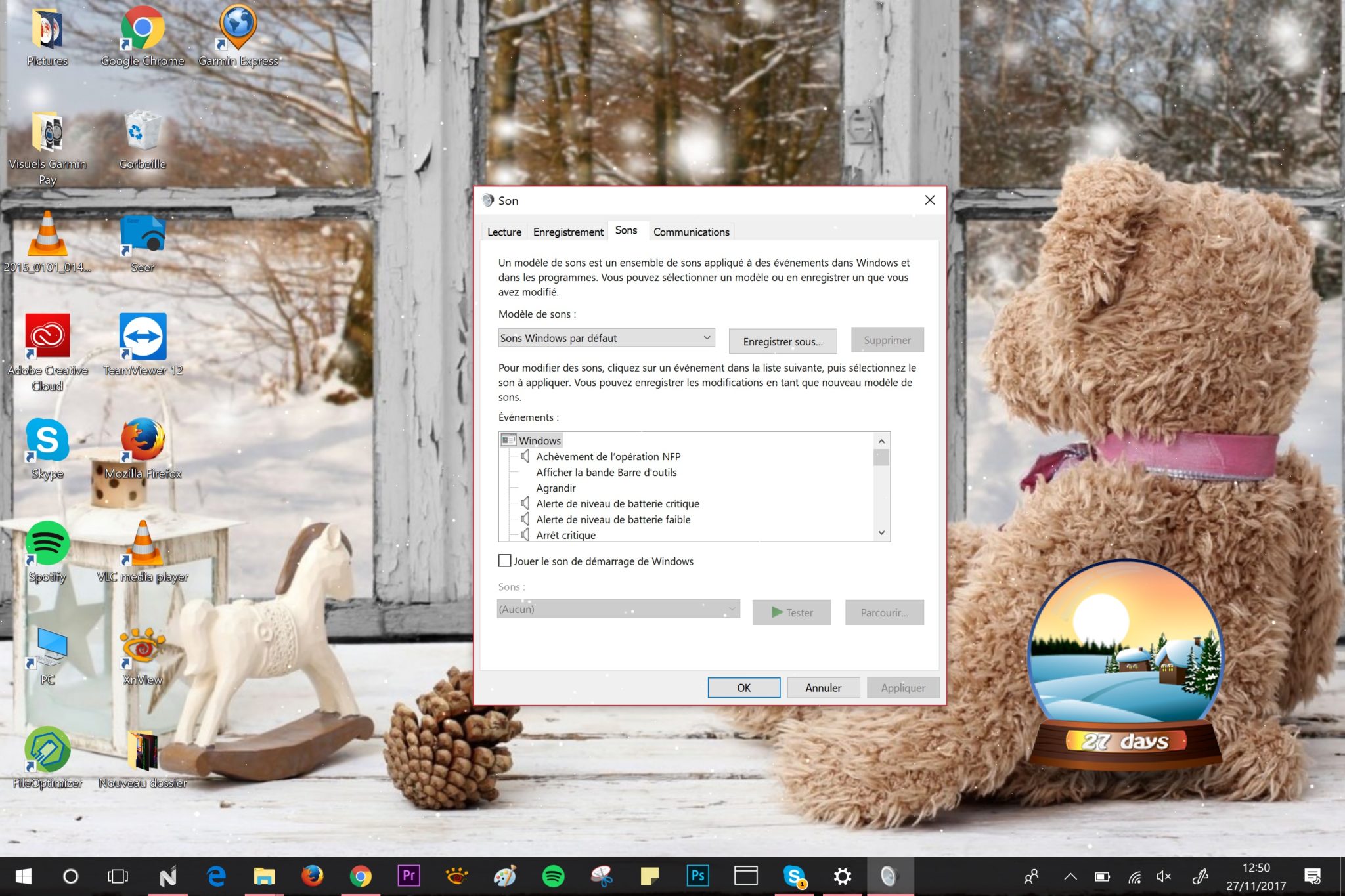The width and height of the screenshot is (1345, 896).
Task: Open Premiere Pro from the taskbar
Action: click(x=408, y=876)
